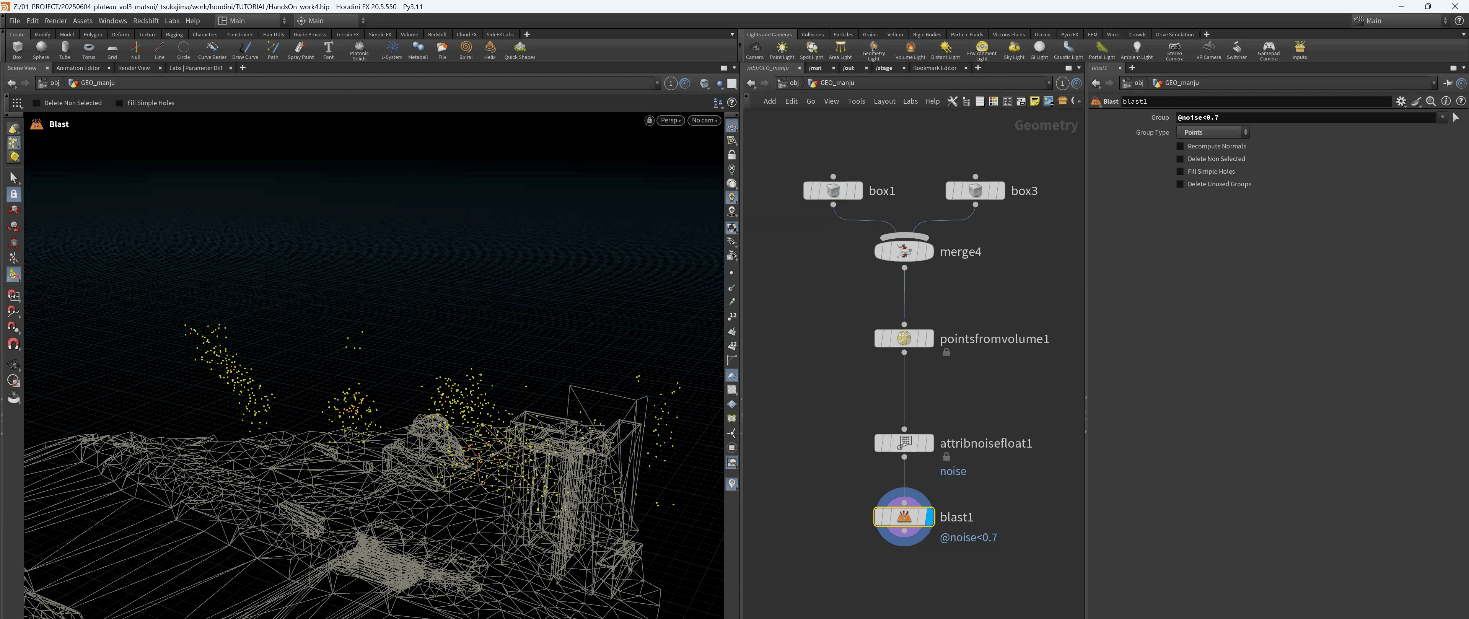Click the Spray Paint shelf tool
Viewport: 1469px width, 619px height.
300,48
